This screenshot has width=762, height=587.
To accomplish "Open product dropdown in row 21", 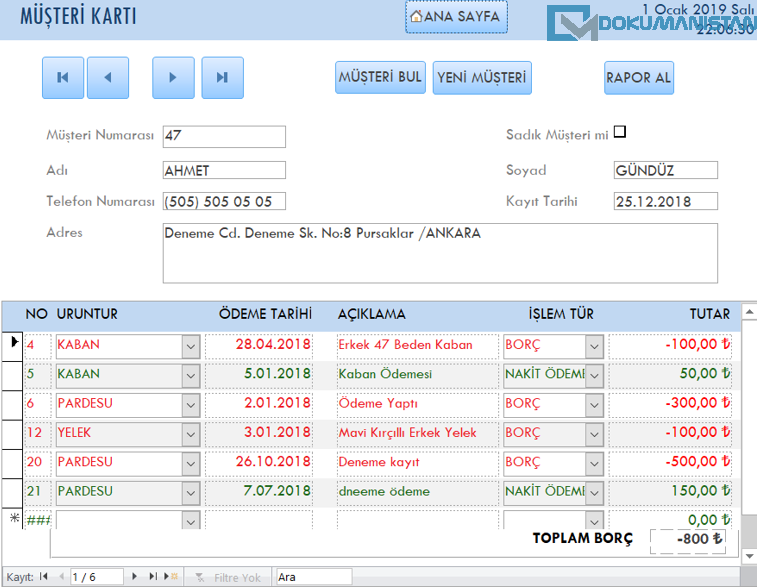I will pos(191,493).
